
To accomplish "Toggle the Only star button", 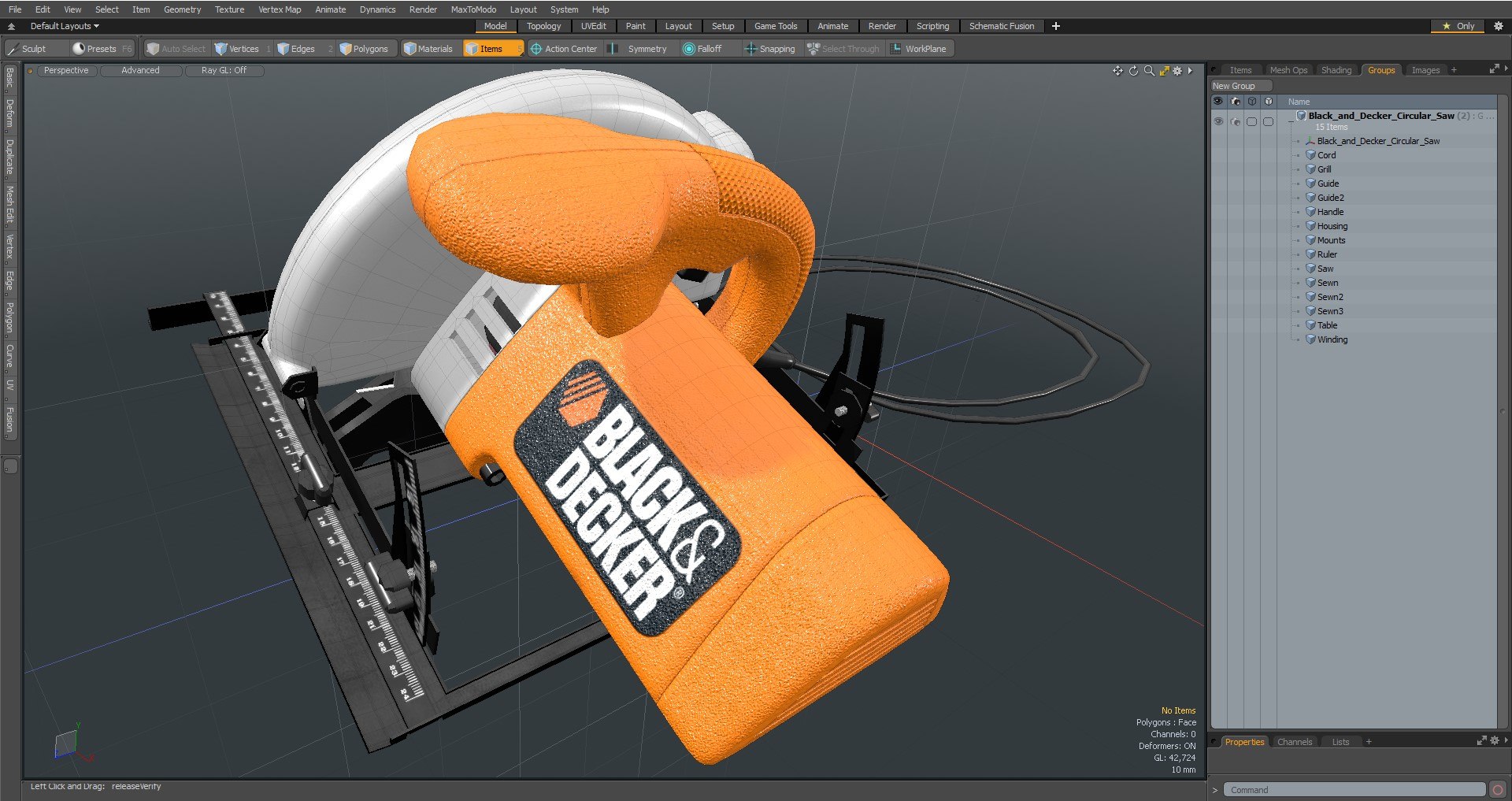I will 1458,26.
